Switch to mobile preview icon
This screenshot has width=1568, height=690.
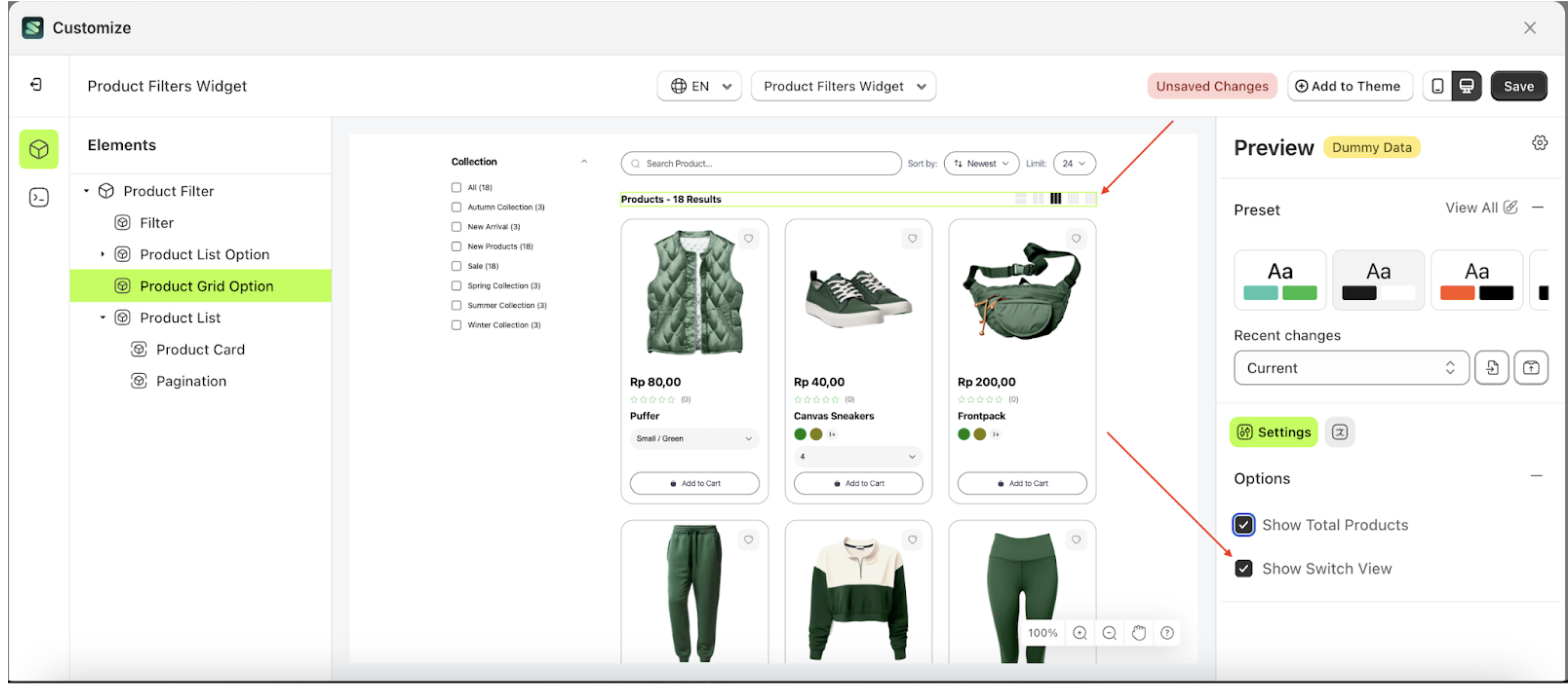coord(1437,86)
